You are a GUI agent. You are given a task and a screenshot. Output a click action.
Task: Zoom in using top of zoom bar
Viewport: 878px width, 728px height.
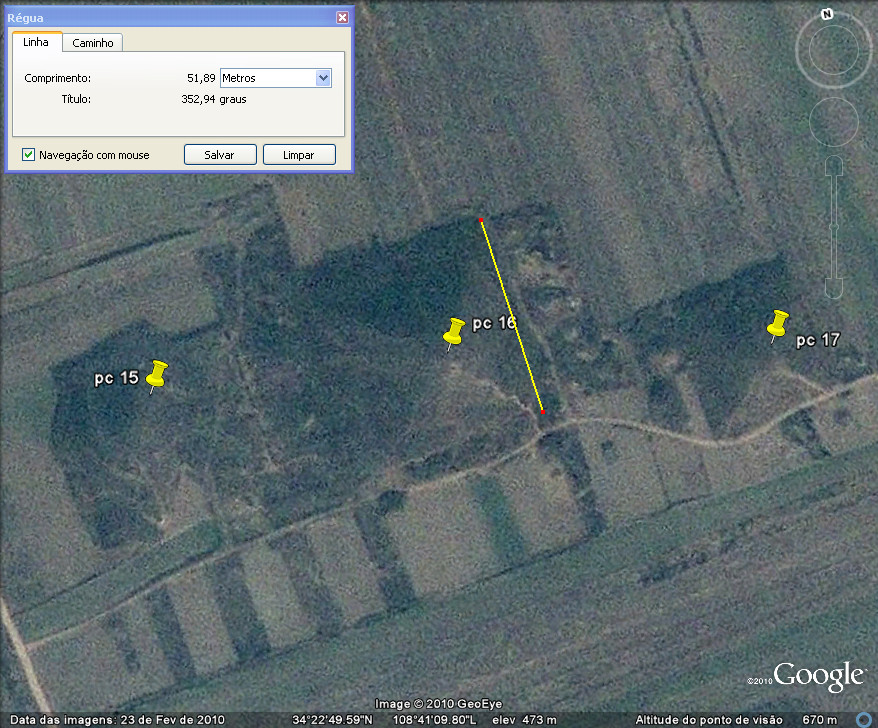834,165
